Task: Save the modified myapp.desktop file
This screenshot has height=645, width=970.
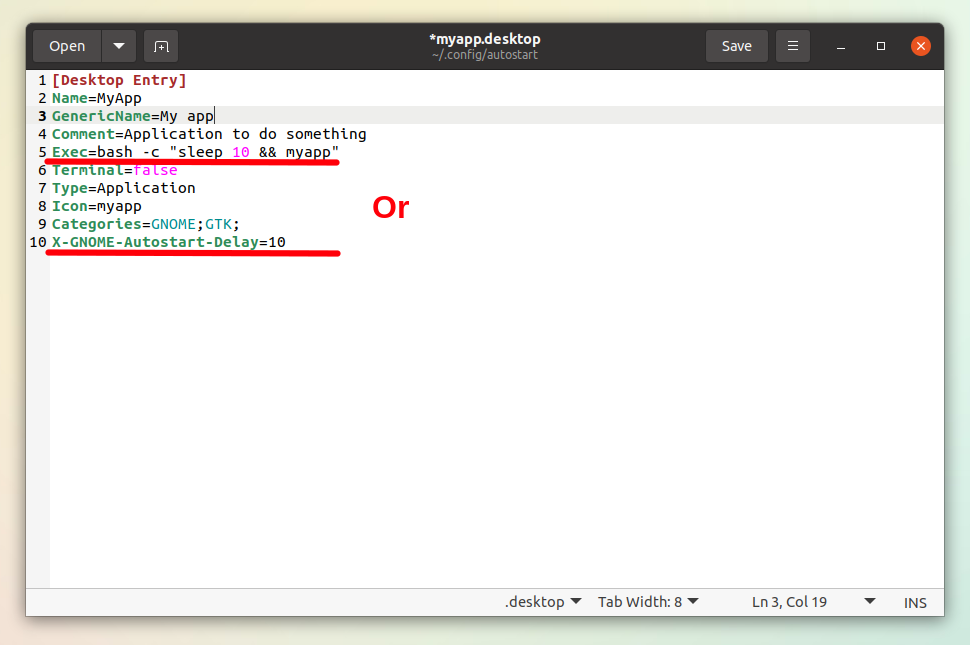Action: tap(736, 45)
